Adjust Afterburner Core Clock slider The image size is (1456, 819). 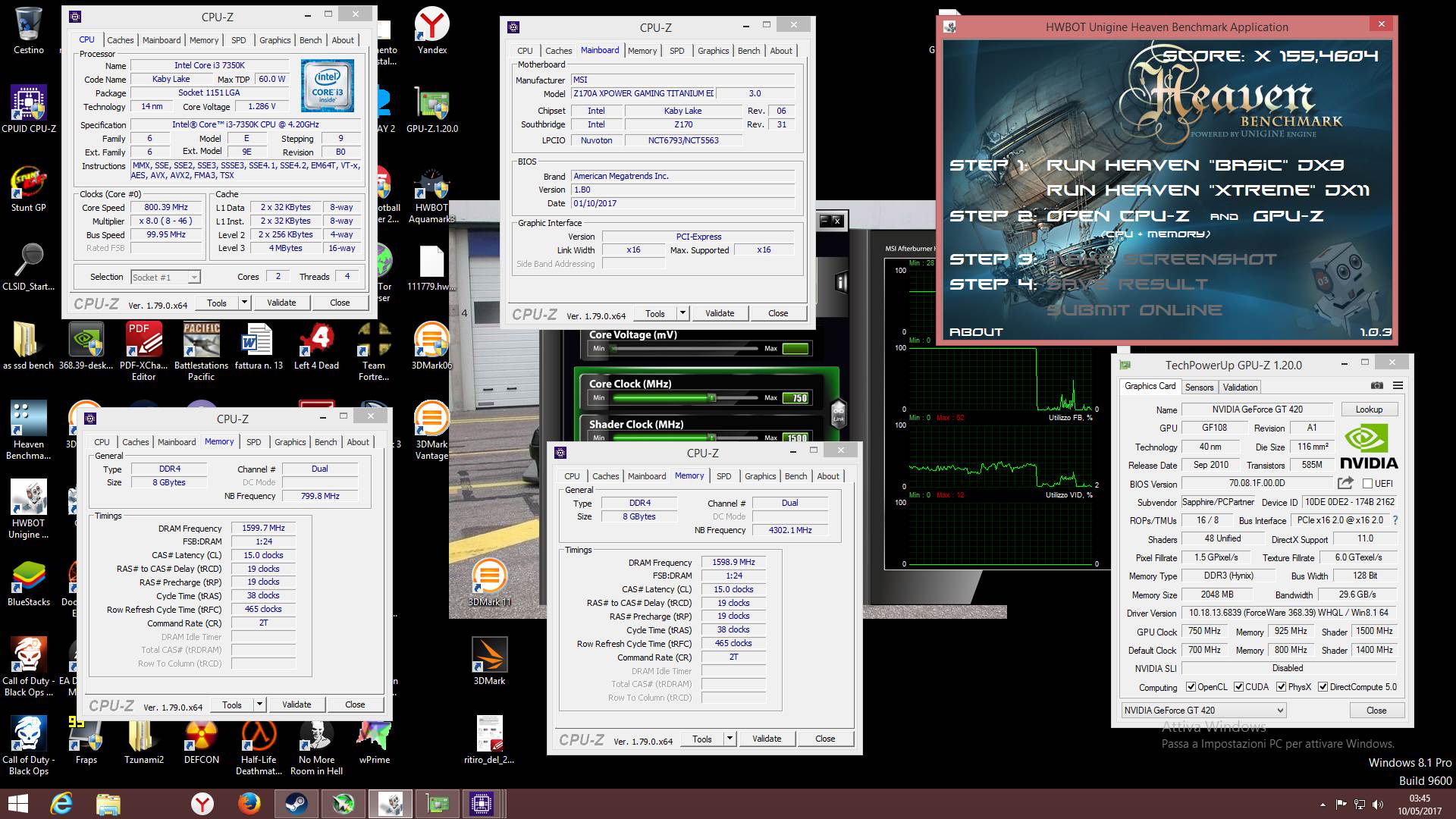[x=711, y=397]
